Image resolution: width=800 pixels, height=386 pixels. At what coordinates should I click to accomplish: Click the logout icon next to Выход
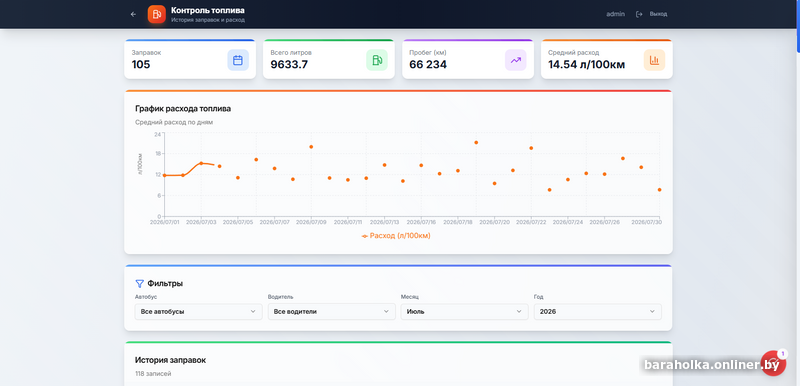639,14
